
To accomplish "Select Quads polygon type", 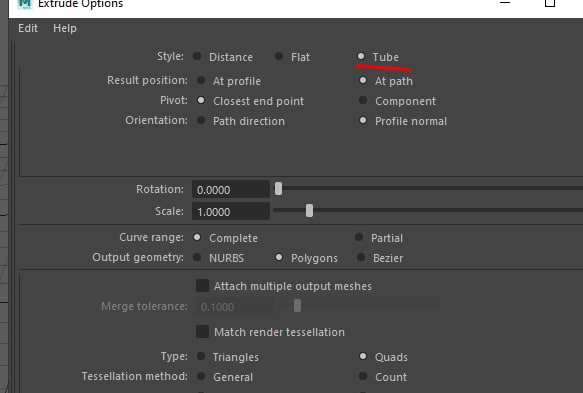I will pyautogui.click(x=363, y=356).
